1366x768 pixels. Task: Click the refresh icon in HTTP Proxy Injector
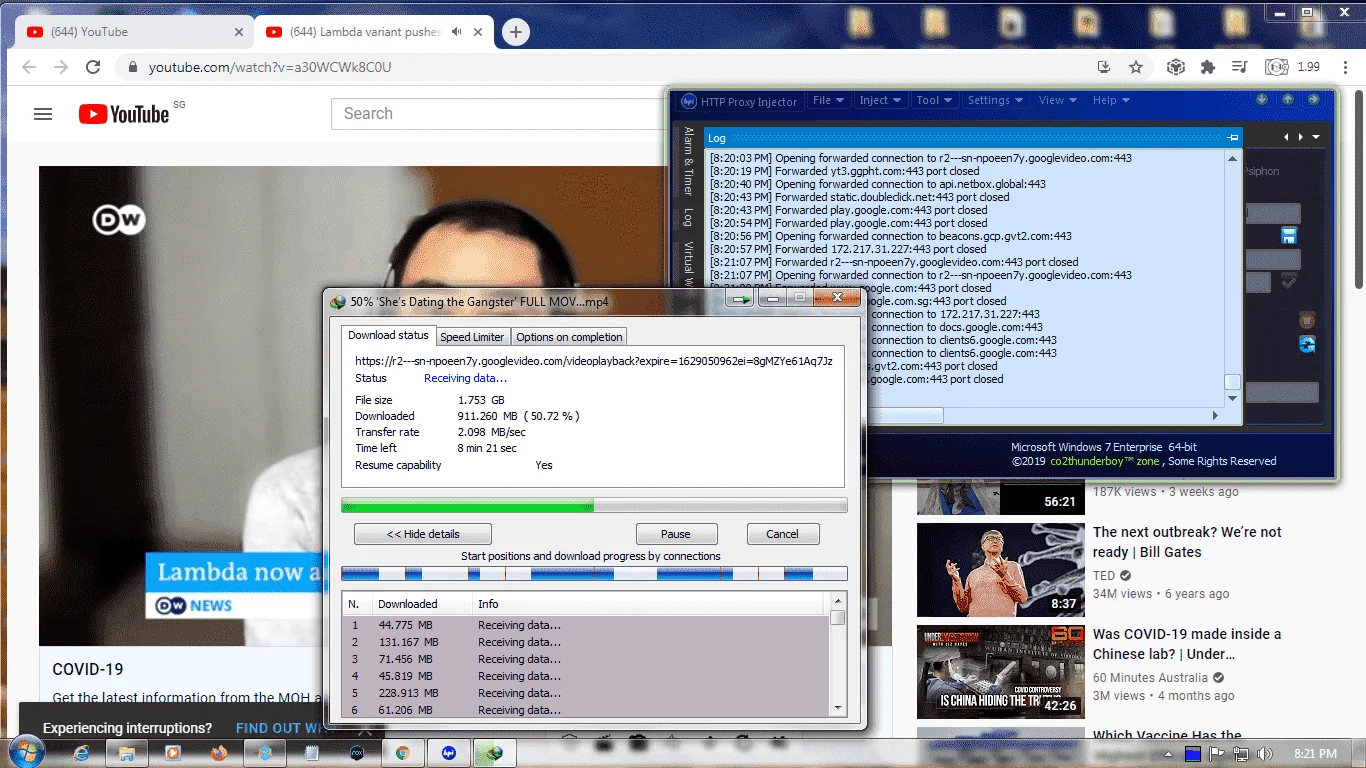(1306, 344)
